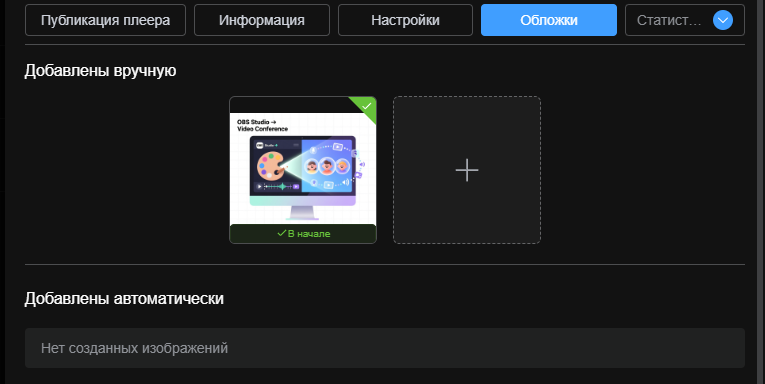Click the Добавлены вручную heading
This screenshot has width=765, height=384.
point(101,71)
